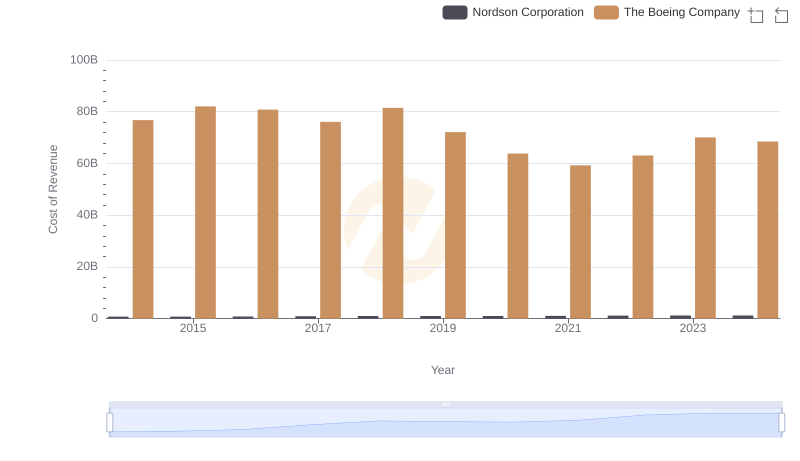800x461 pixels.
Task: Select the 2024 Boeing bar at right edge
Action: tap(768, 230)
